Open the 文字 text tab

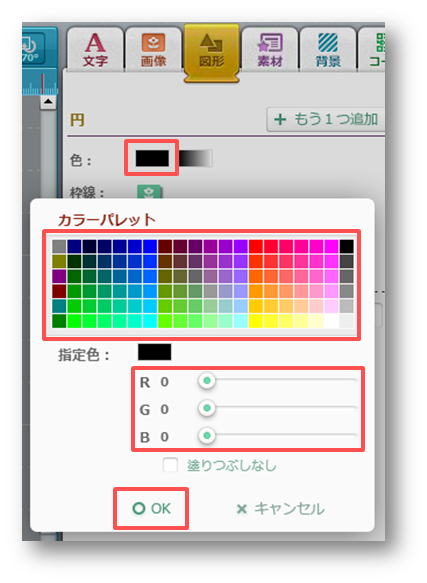point(95,49)
